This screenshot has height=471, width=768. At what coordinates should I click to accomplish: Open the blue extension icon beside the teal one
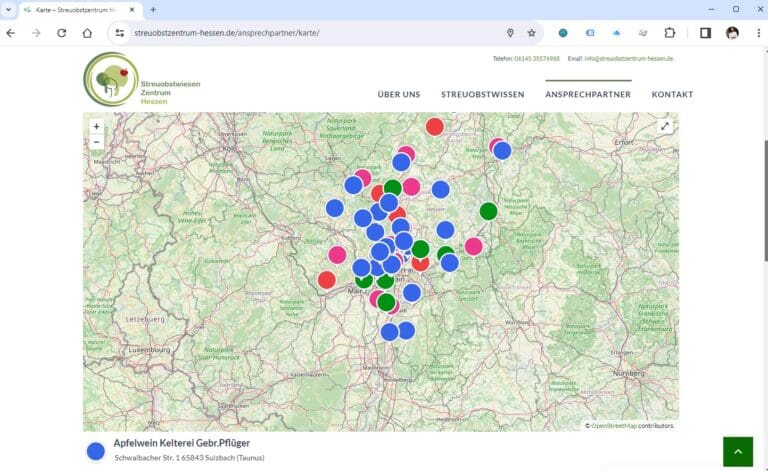(x=590, y=33)
